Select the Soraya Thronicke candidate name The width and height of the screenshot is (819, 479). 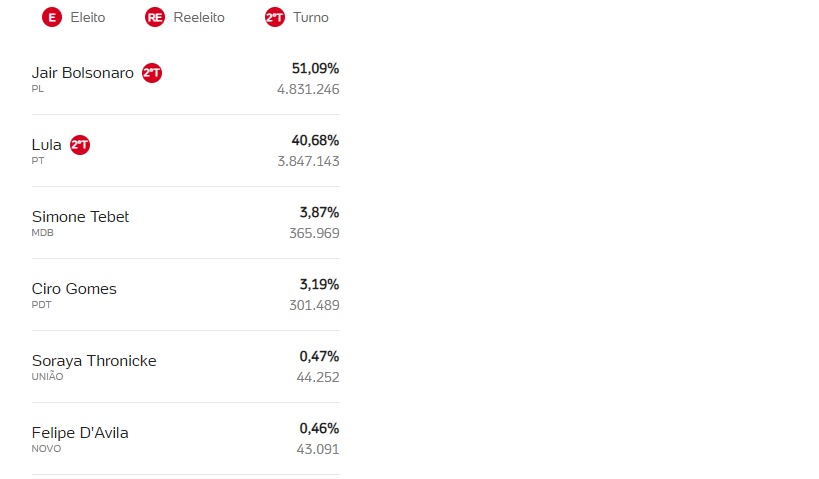click(x=94, y=361)
